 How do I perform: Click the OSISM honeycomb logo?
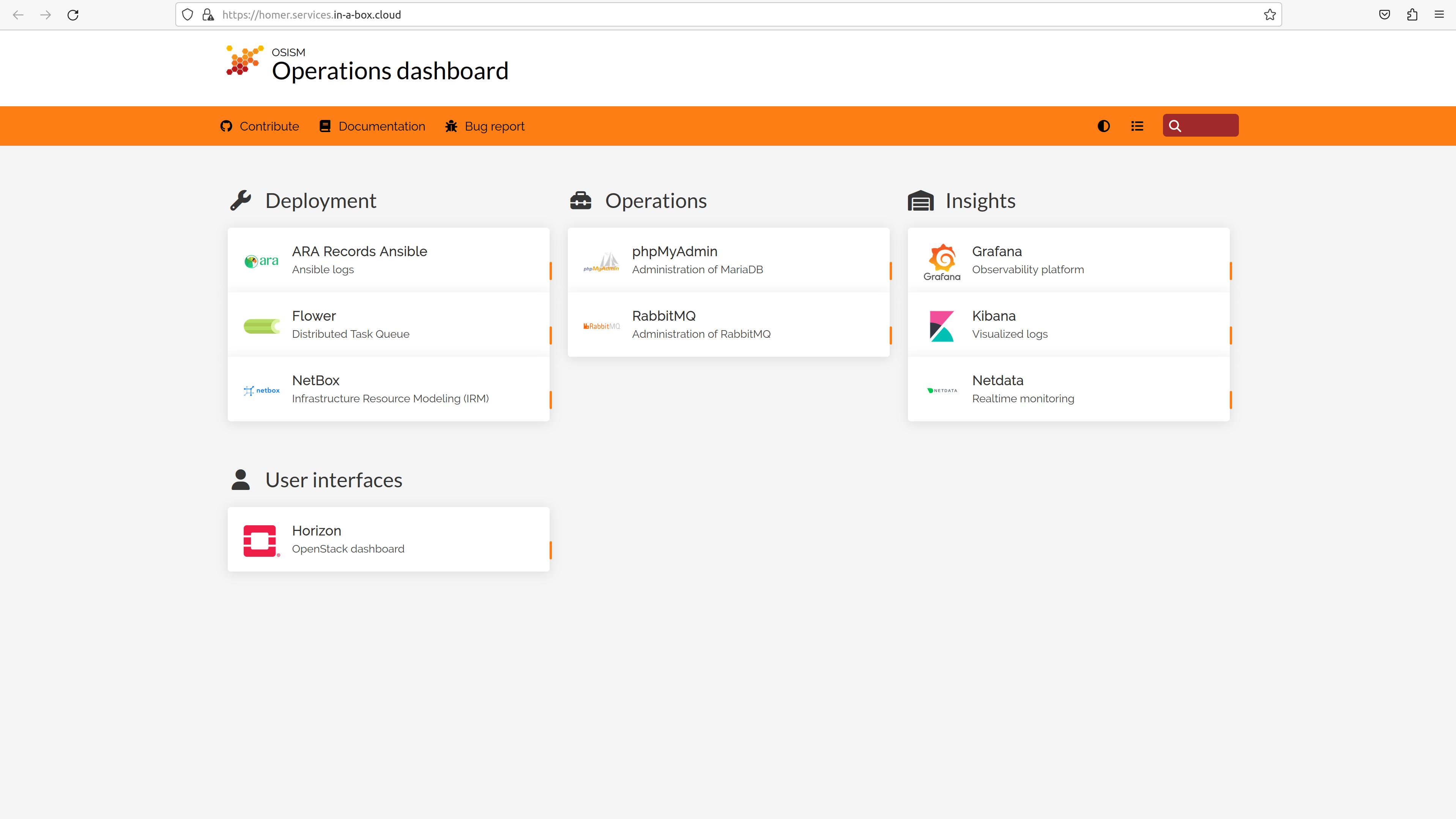coord(244,60)
